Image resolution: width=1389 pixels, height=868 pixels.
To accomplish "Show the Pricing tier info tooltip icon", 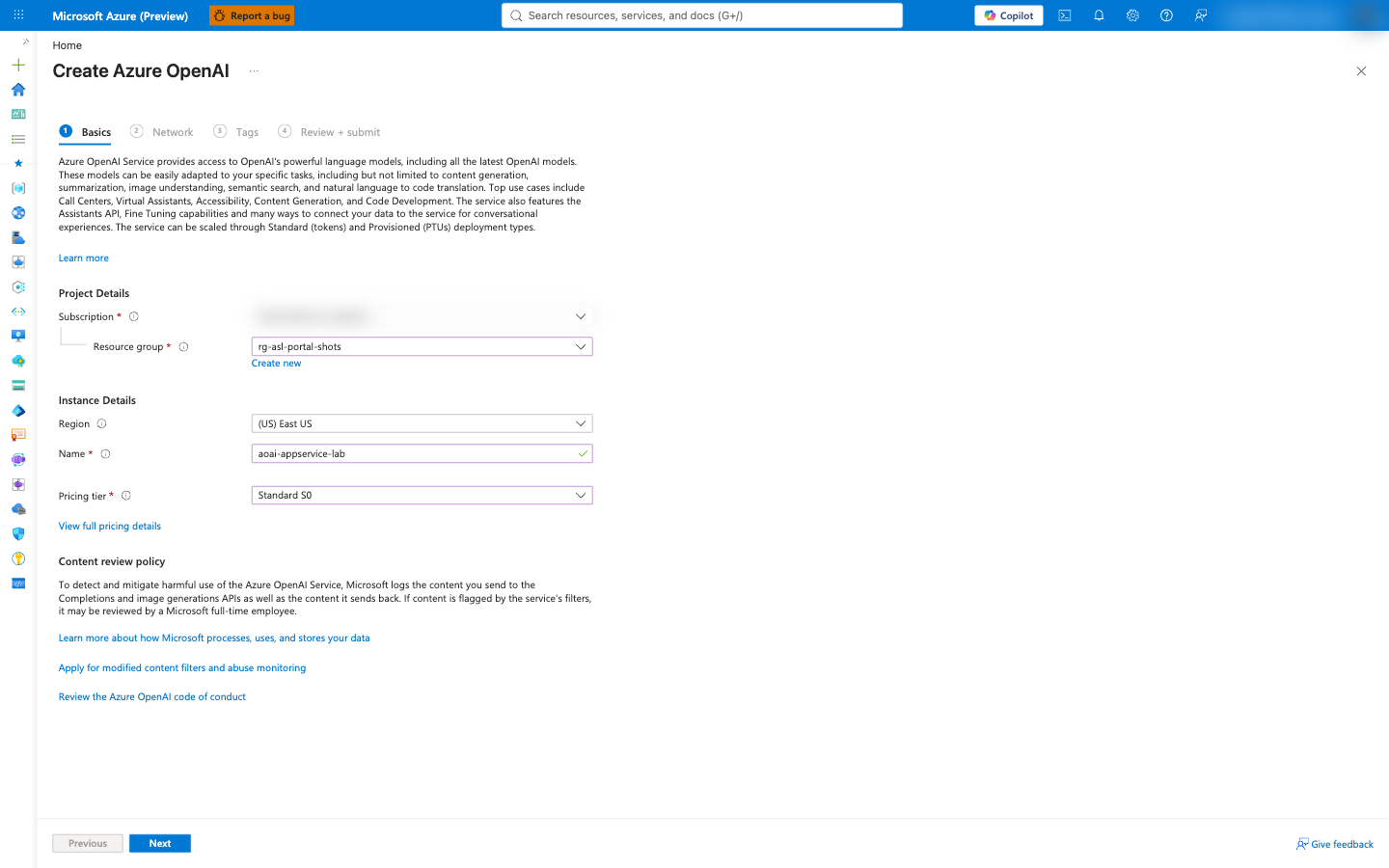I will (125, 496).
